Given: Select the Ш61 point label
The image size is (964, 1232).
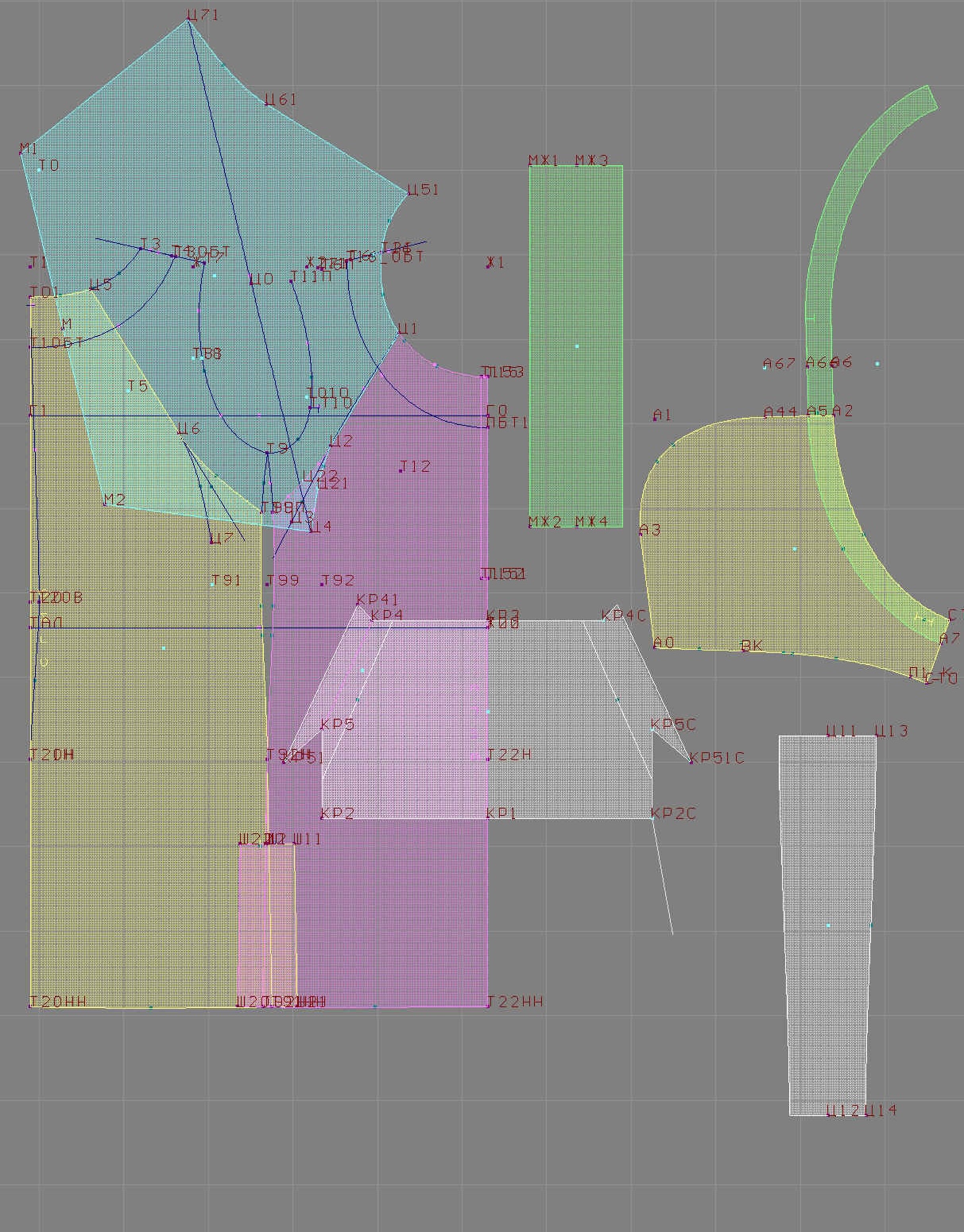Looking at the screenshot, I should (x=280, y=100).
